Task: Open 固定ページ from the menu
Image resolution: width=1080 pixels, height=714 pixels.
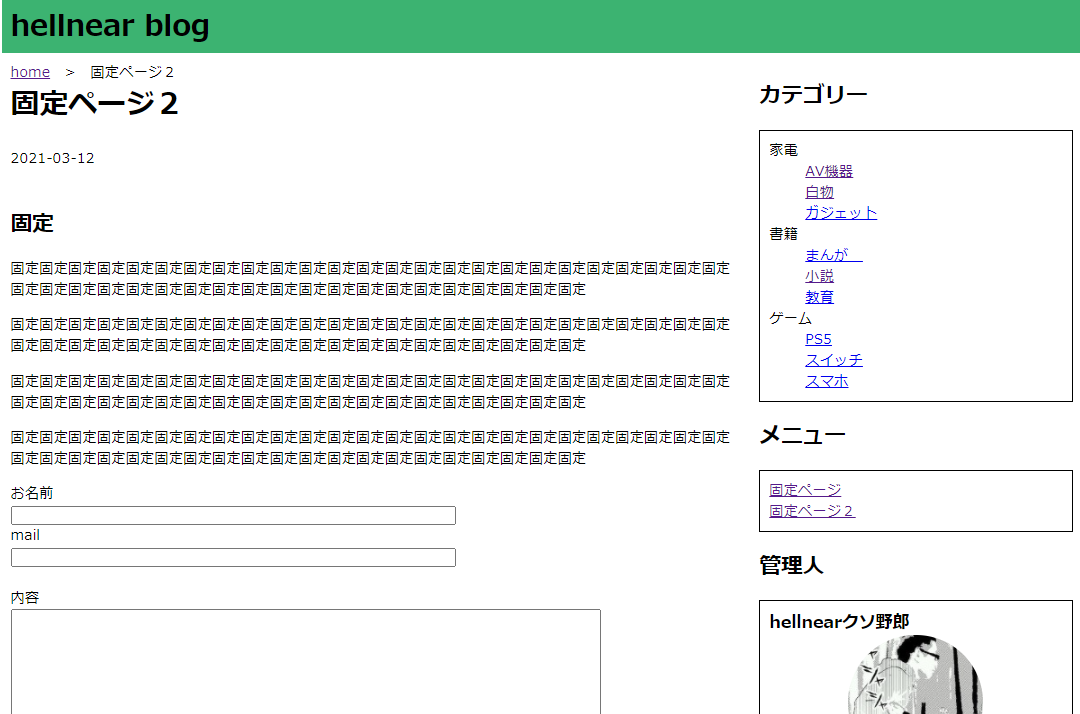Action: (x=805, y=490)
